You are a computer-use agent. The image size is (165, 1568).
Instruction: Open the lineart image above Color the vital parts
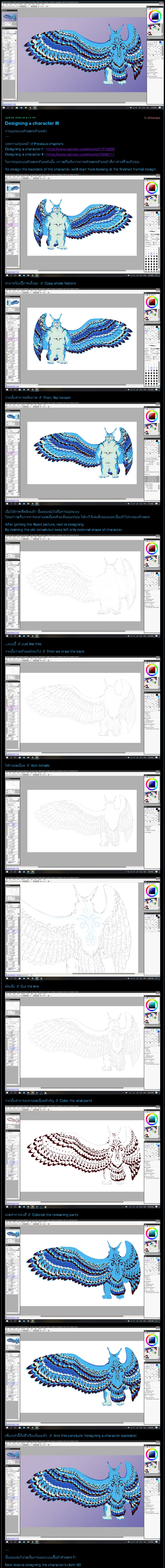[x=82, y=1043]
